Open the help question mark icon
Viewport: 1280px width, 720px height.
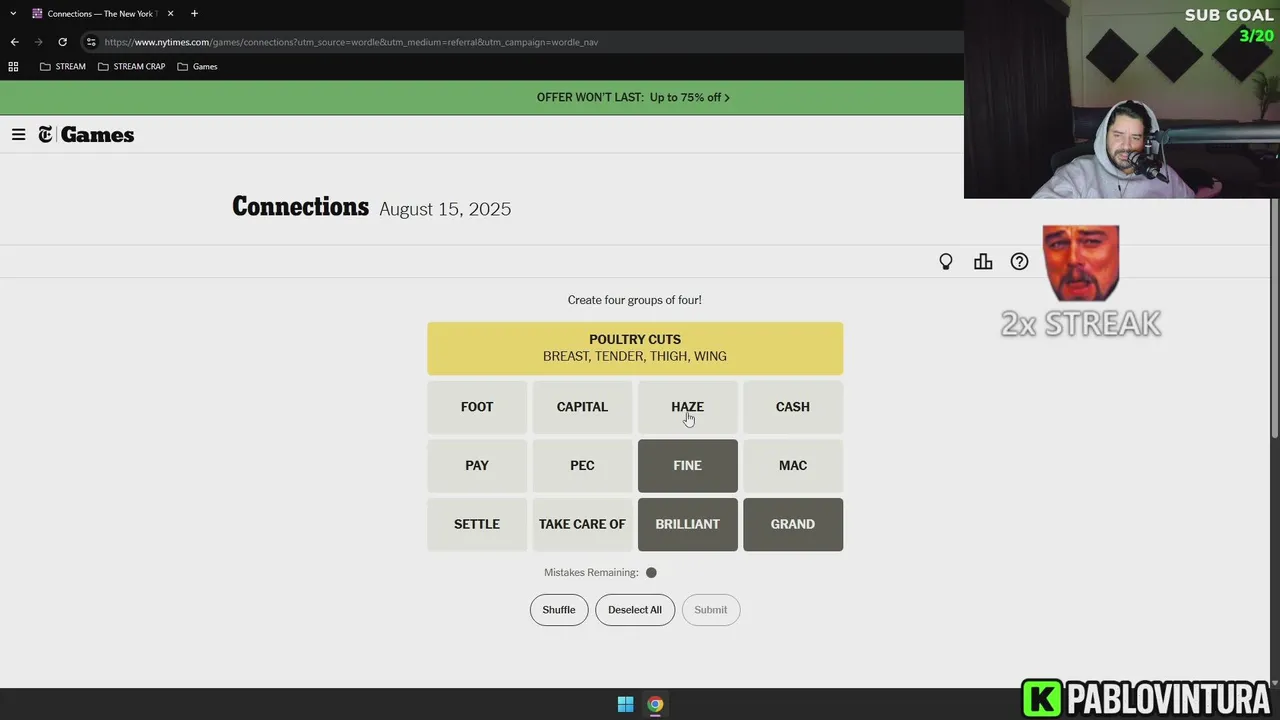coord(1019,261)
